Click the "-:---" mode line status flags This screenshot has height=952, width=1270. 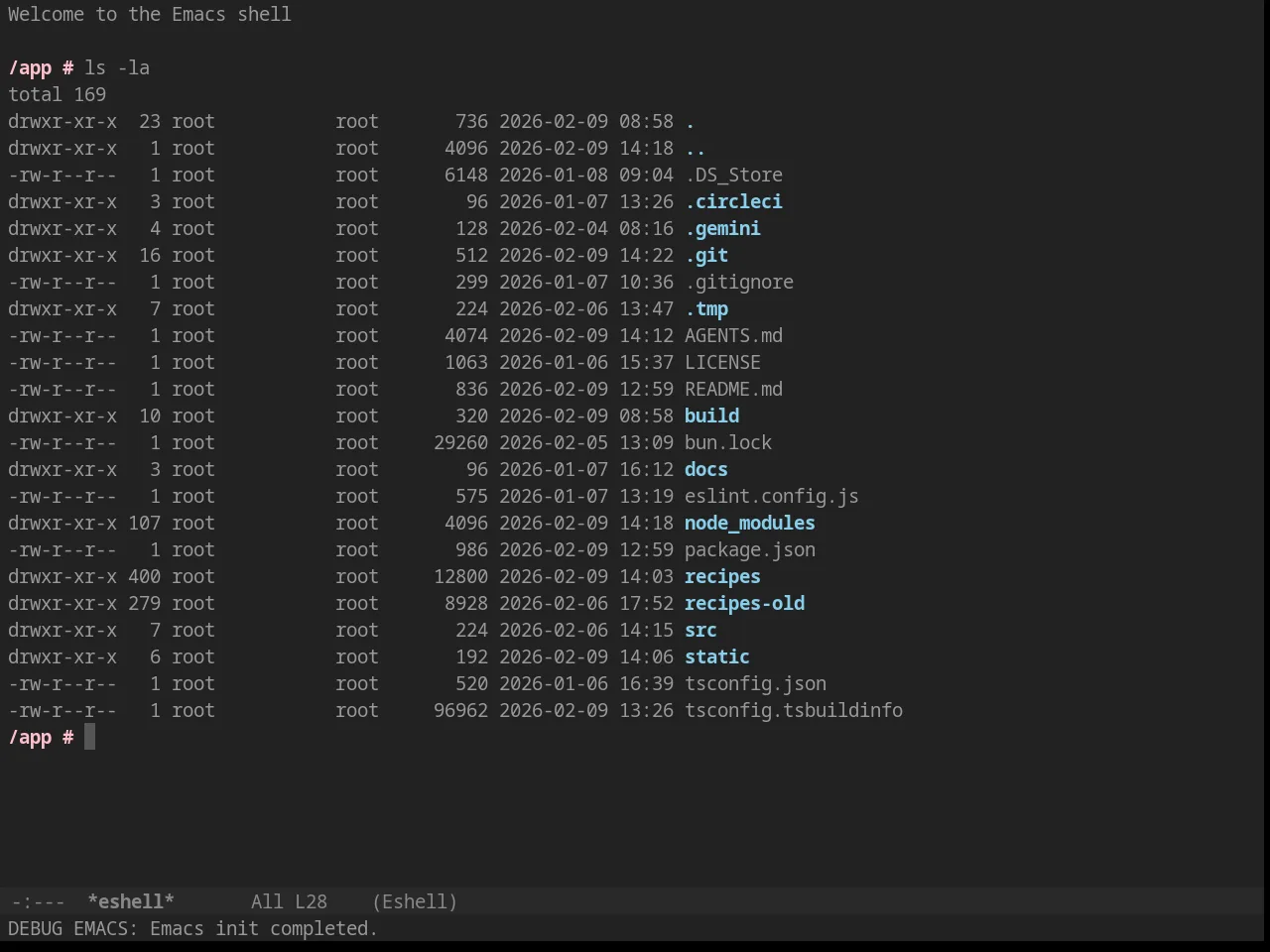38,901
